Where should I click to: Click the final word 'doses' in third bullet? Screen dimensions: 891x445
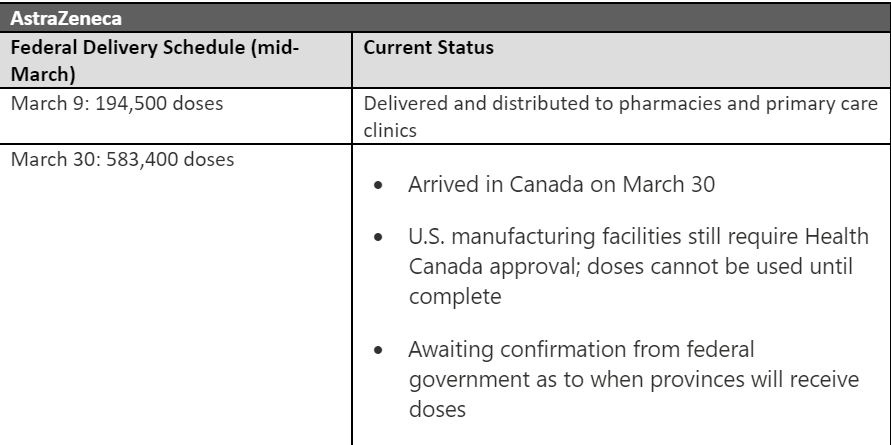tap(437, 409)
